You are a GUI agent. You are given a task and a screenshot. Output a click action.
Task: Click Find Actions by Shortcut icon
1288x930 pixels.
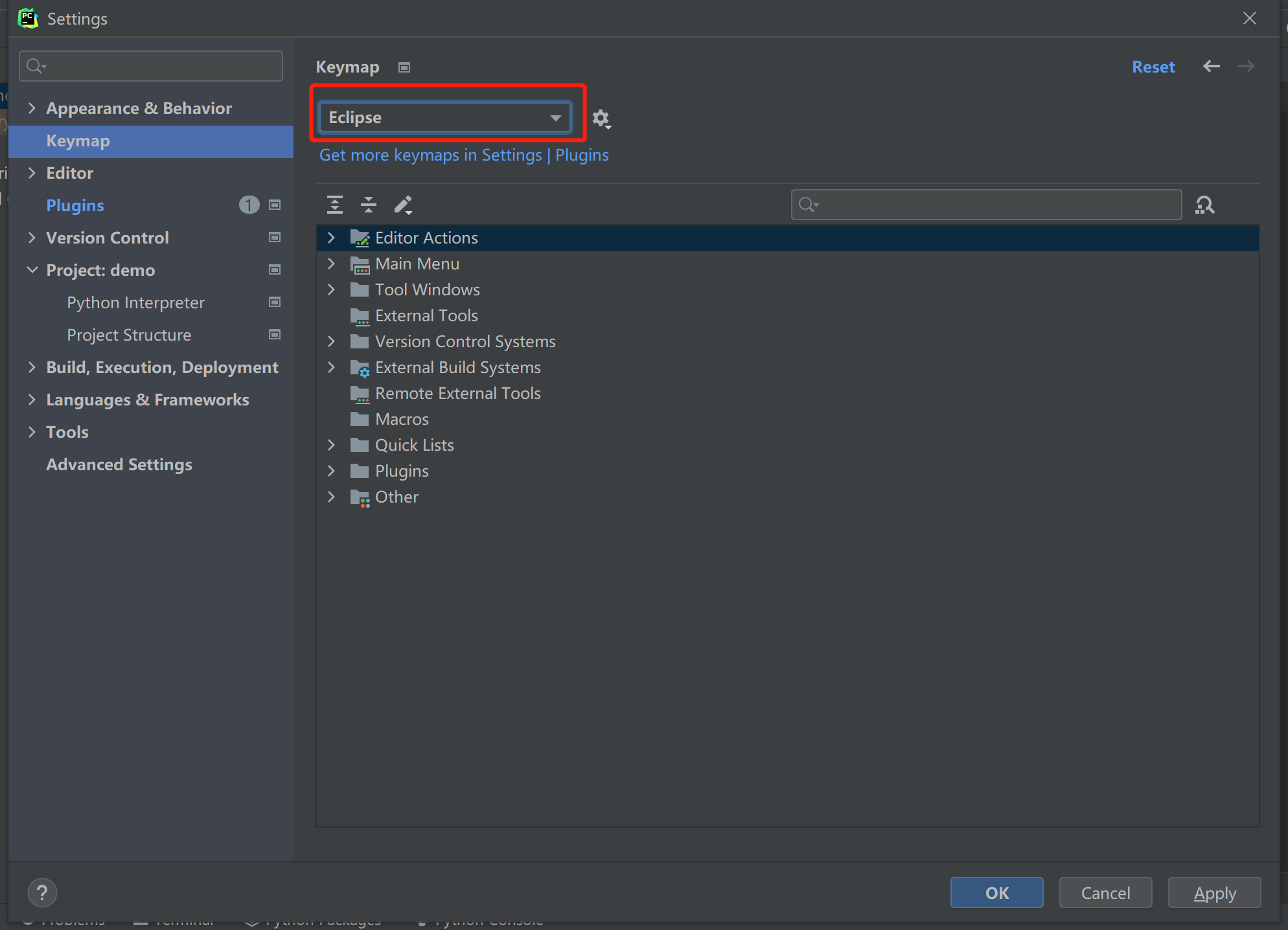coord(1204,205)
